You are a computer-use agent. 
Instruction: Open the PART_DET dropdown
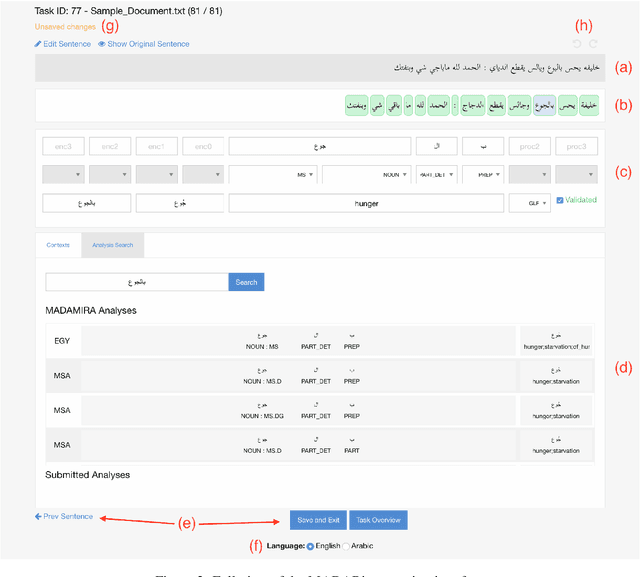pos(436,175)
